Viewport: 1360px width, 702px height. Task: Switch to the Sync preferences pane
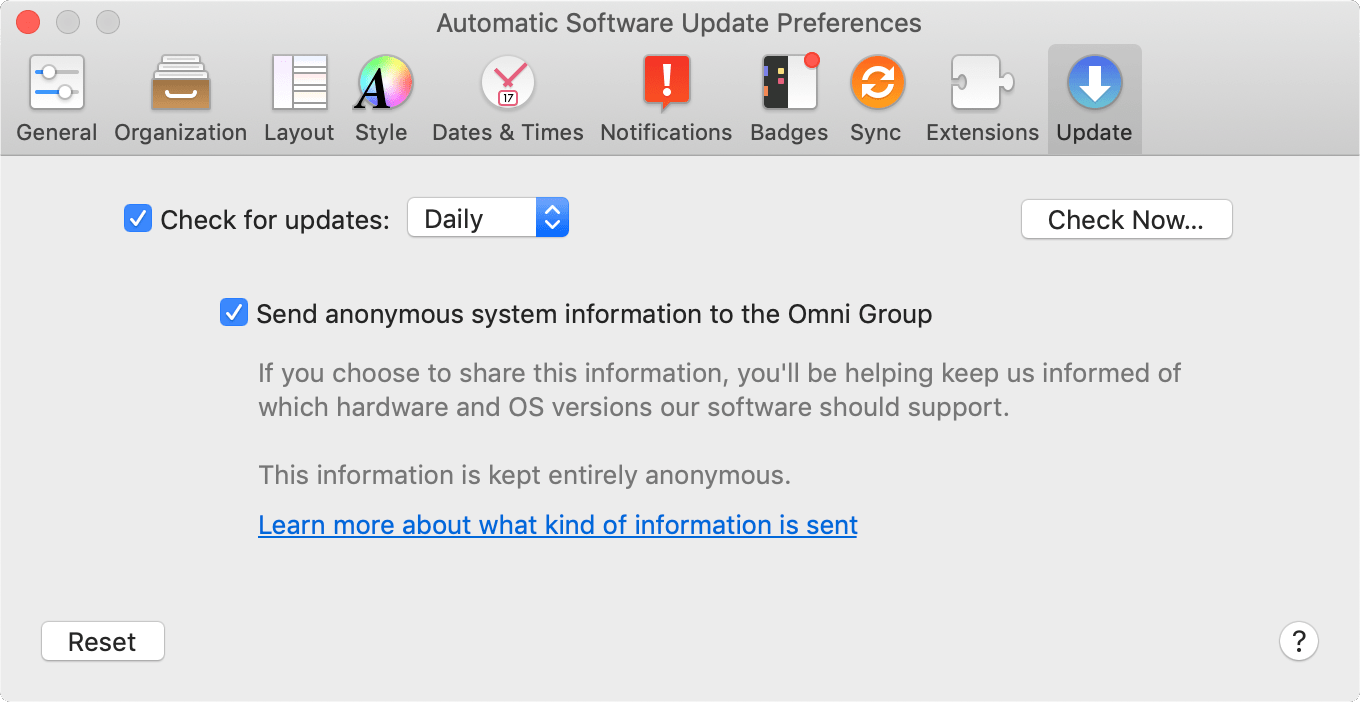click(x=876, y=100)
